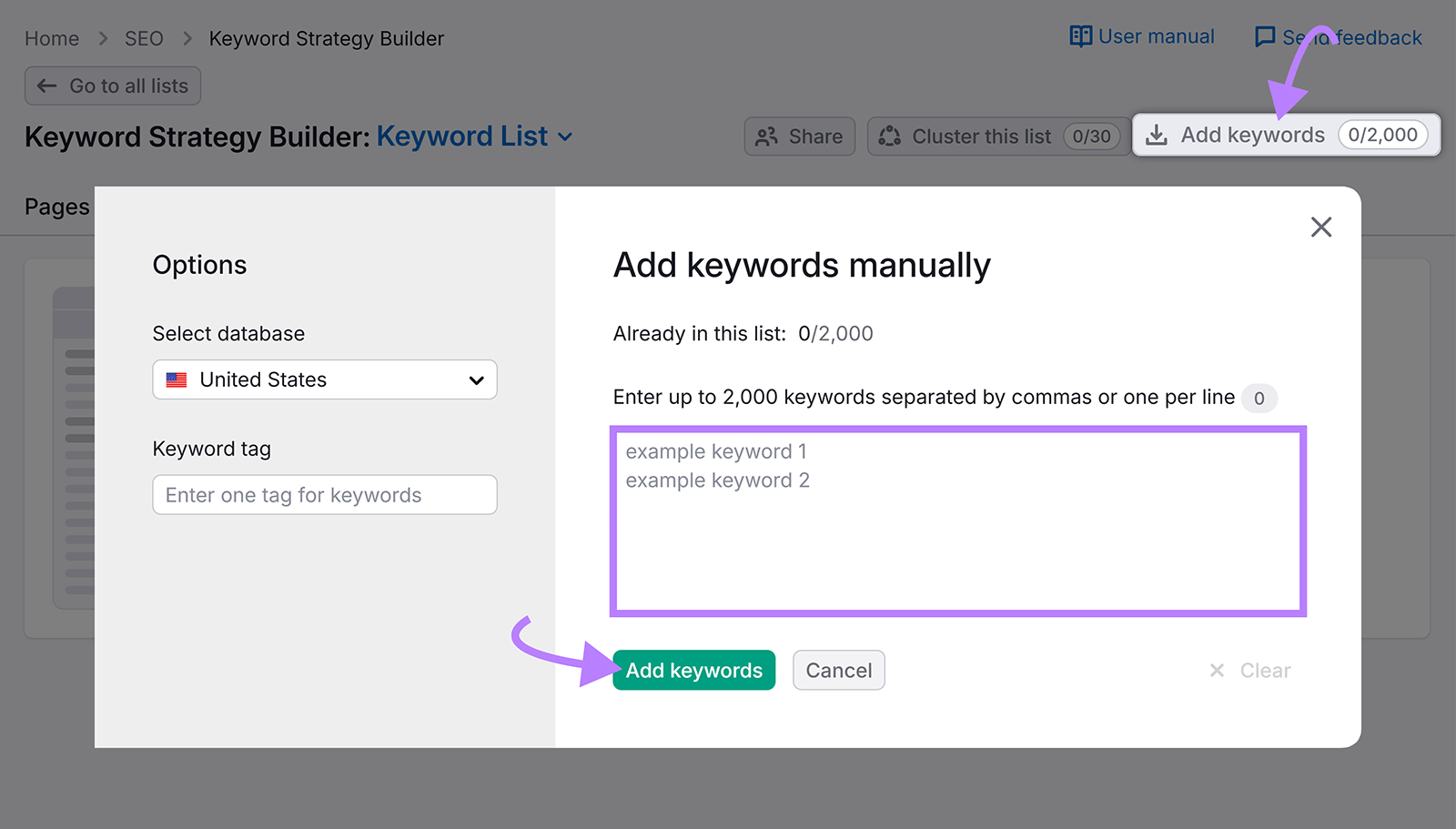1456x829 pixels.
Task: Switch to the Pages tab
Action: tap(56, 207)
